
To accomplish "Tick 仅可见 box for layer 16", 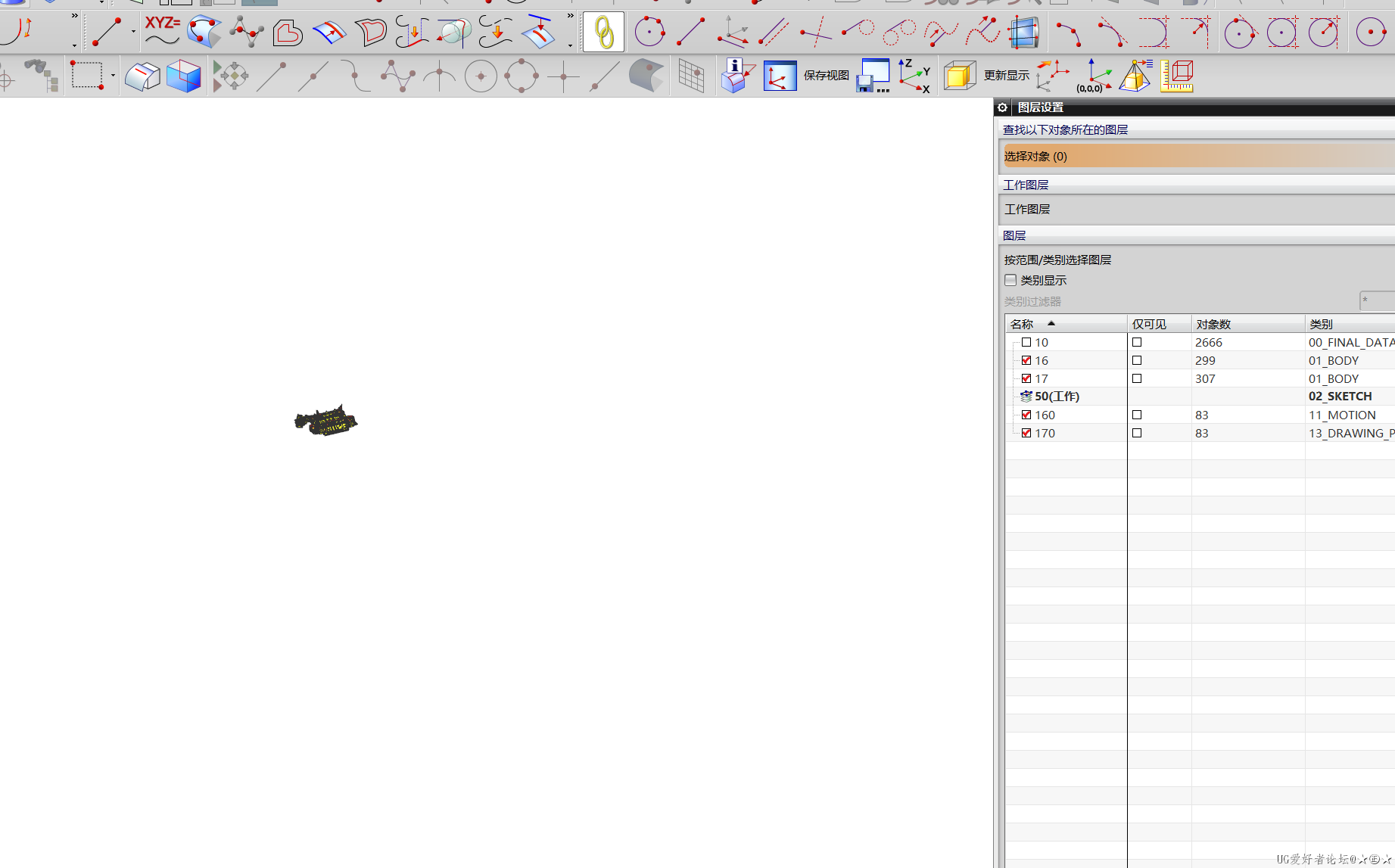I will (1137, 360).
